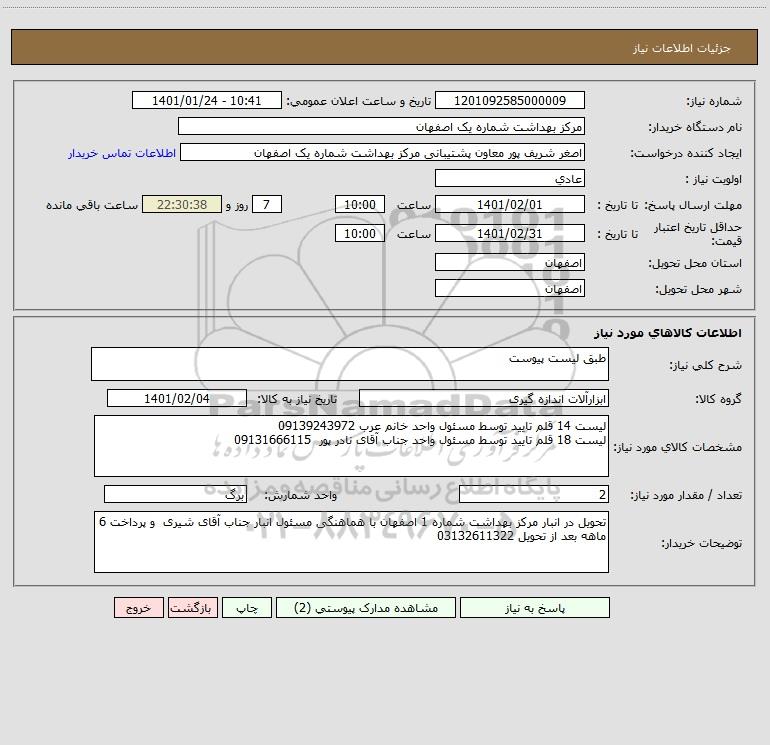Select the شماره نیاز field 1201092585000009

coord(510,100)
